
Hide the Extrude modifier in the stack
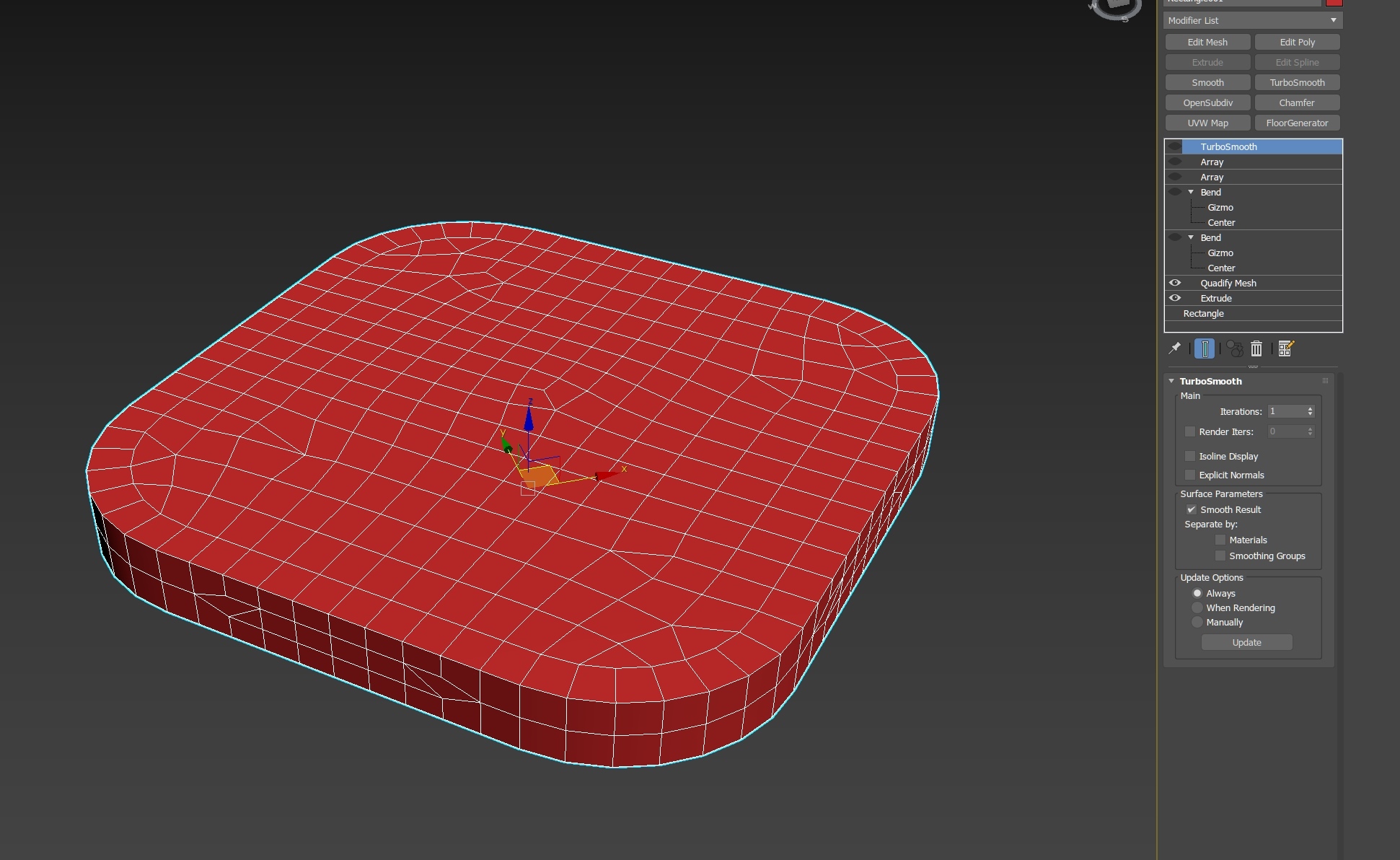coord(1175,298)
